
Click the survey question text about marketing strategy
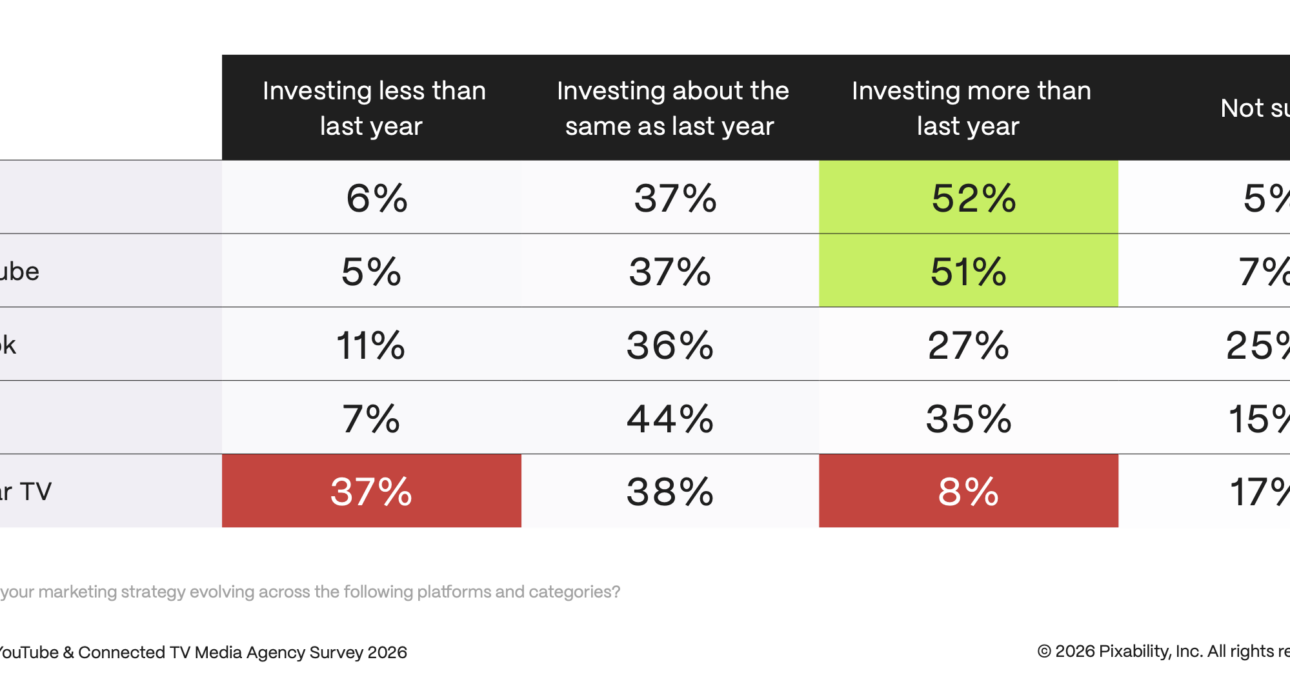310,592
